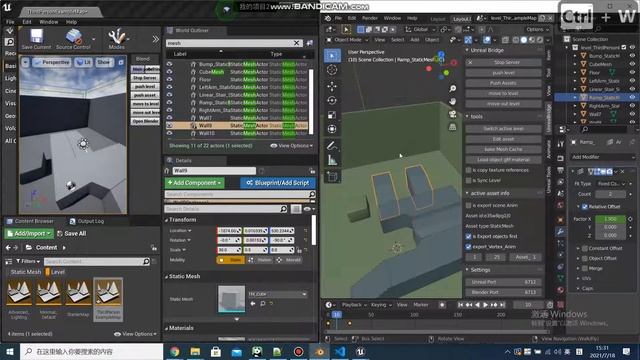640x360 pixels.
Task: Click the Play animation button in timeline
Action: pyautogui.click(x=485, y=305)
